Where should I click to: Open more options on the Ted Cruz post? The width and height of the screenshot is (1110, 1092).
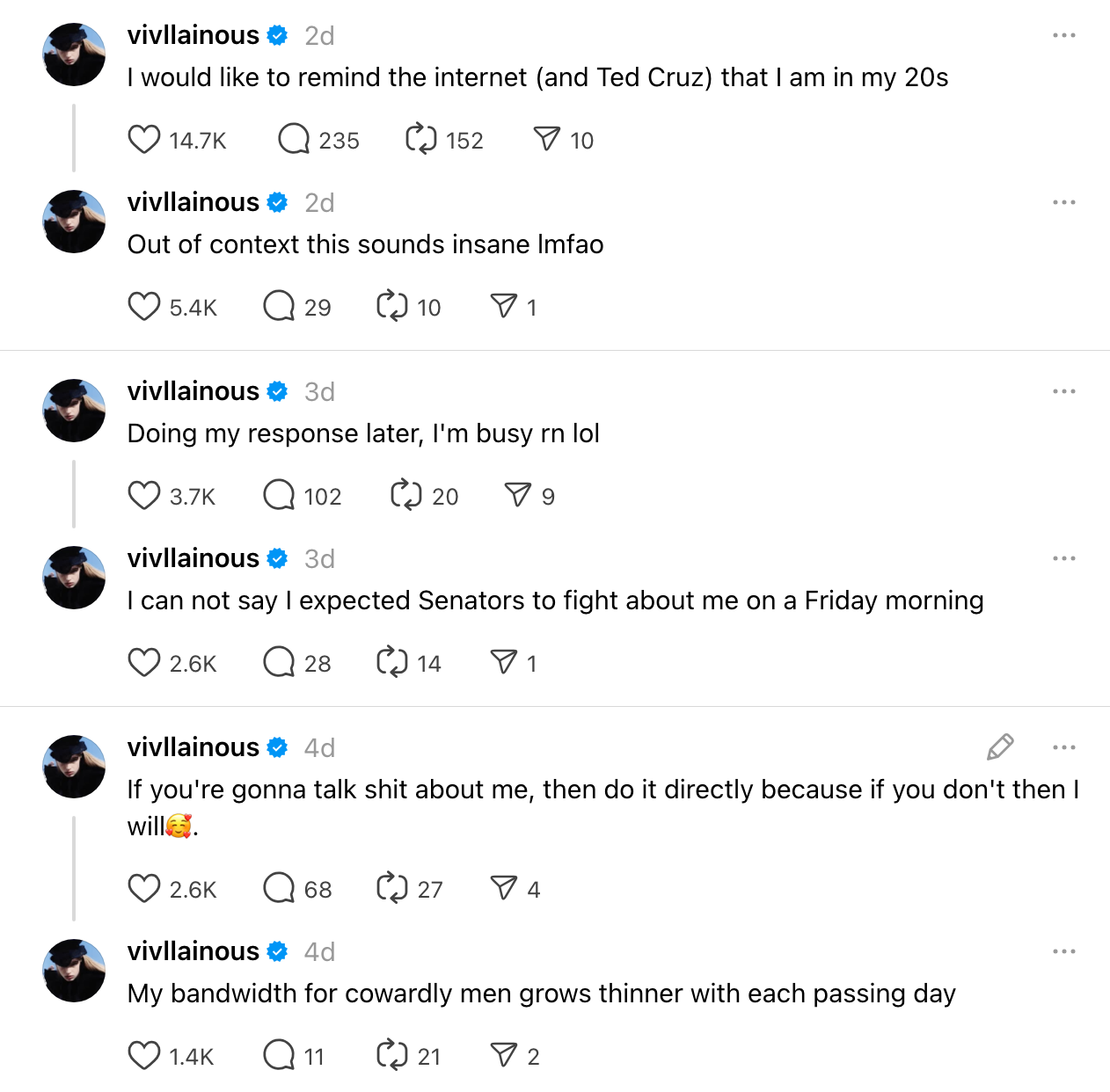(x=1063, y=35)
